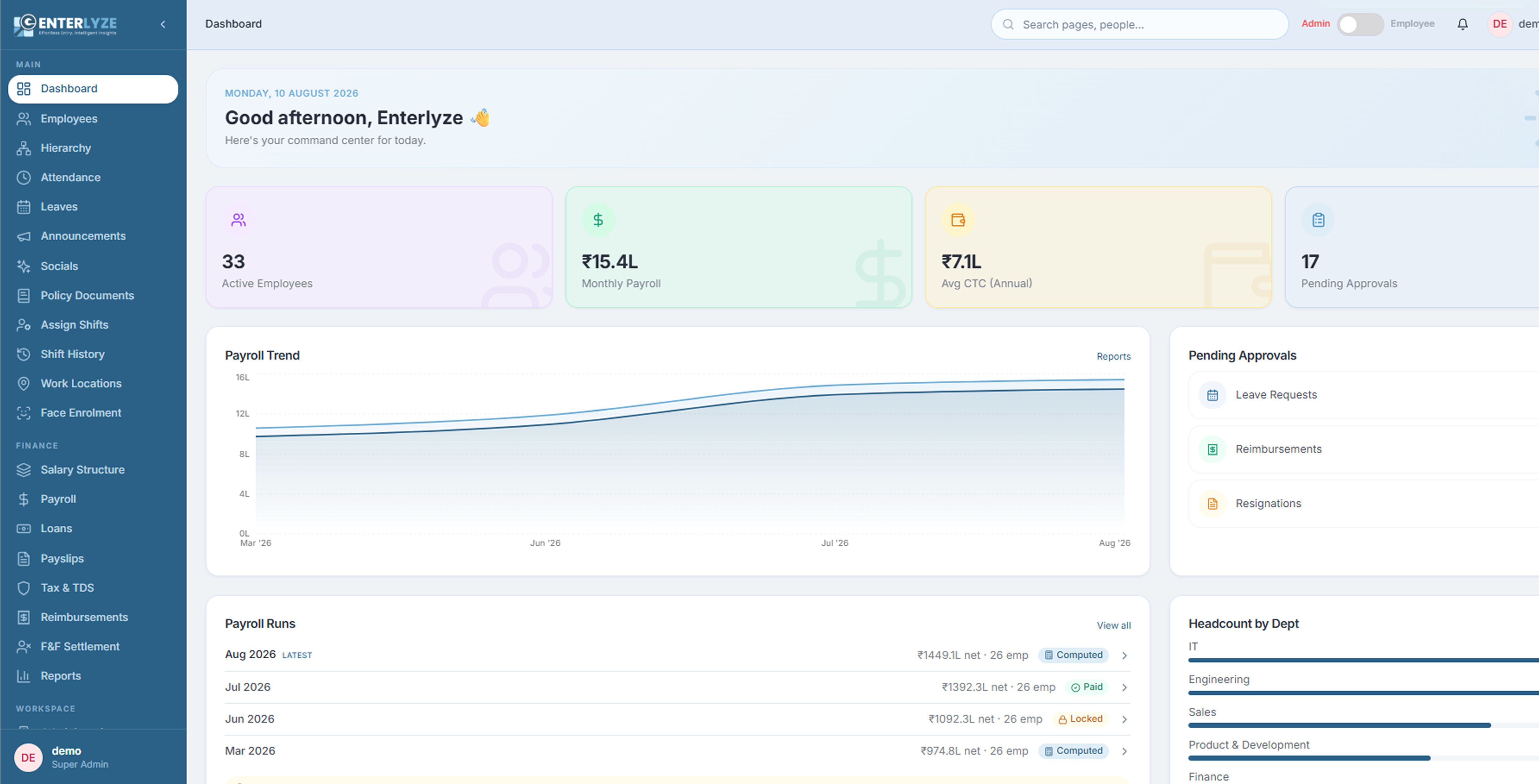Image resolution: width=1539 pixels, height=784 pixels.
Task: Collapse the sidebar with the chevron
Action: (x=162, y=24)
